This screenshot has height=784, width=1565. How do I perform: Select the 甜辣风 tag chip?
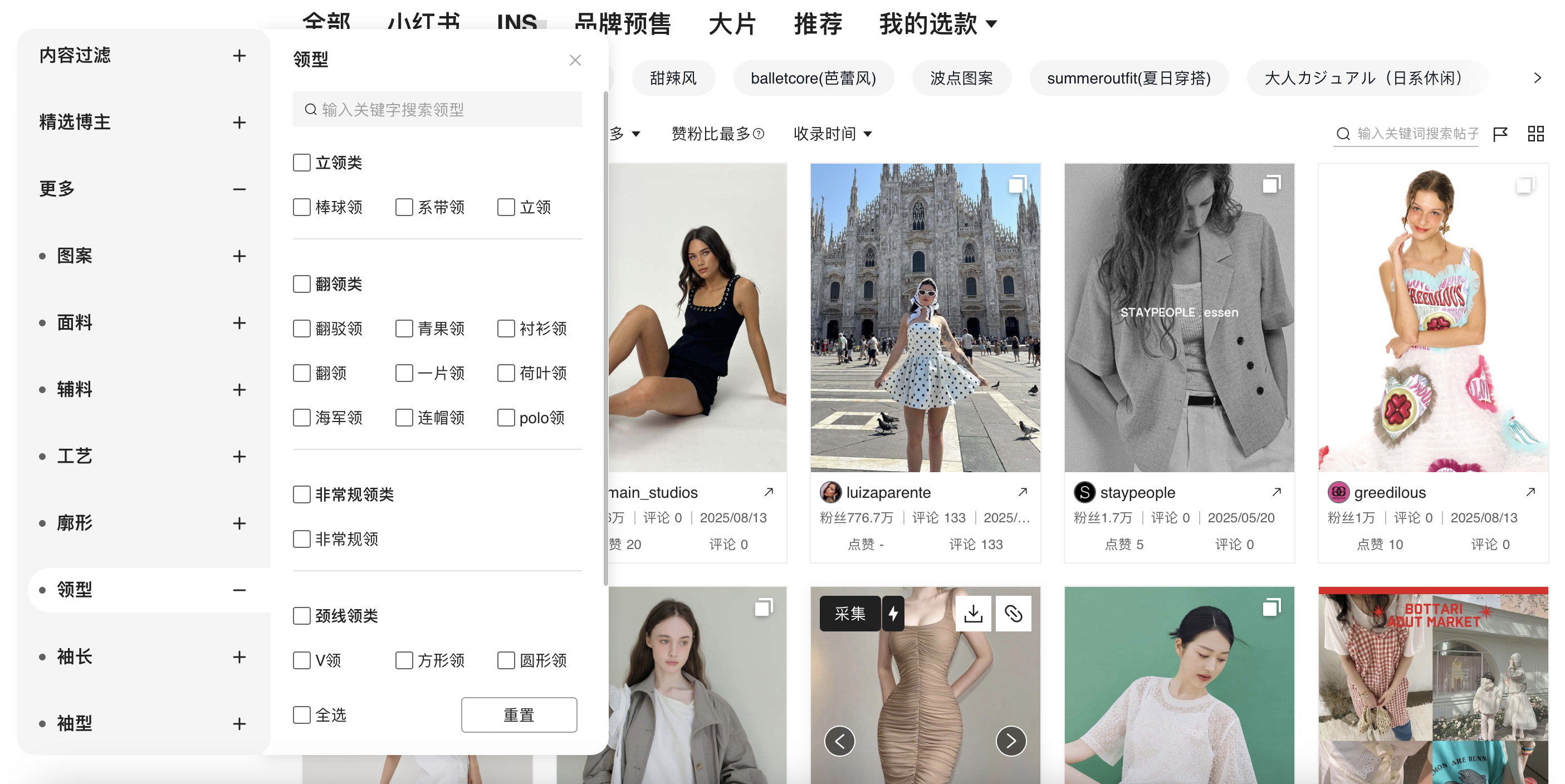tap(673, 79)
